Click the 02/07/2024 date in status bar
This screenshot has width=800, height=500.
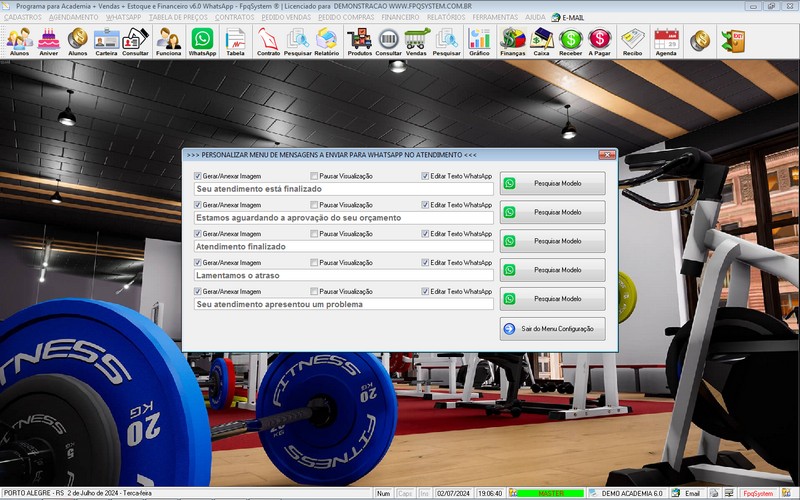454,493
